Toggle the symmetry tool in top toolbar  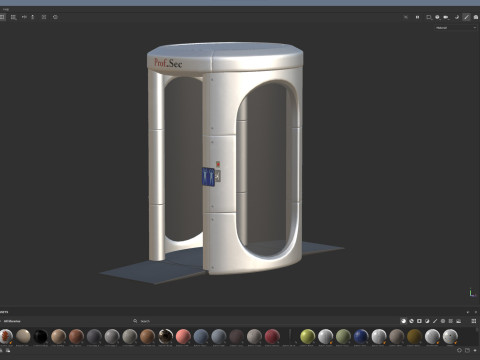24,17
